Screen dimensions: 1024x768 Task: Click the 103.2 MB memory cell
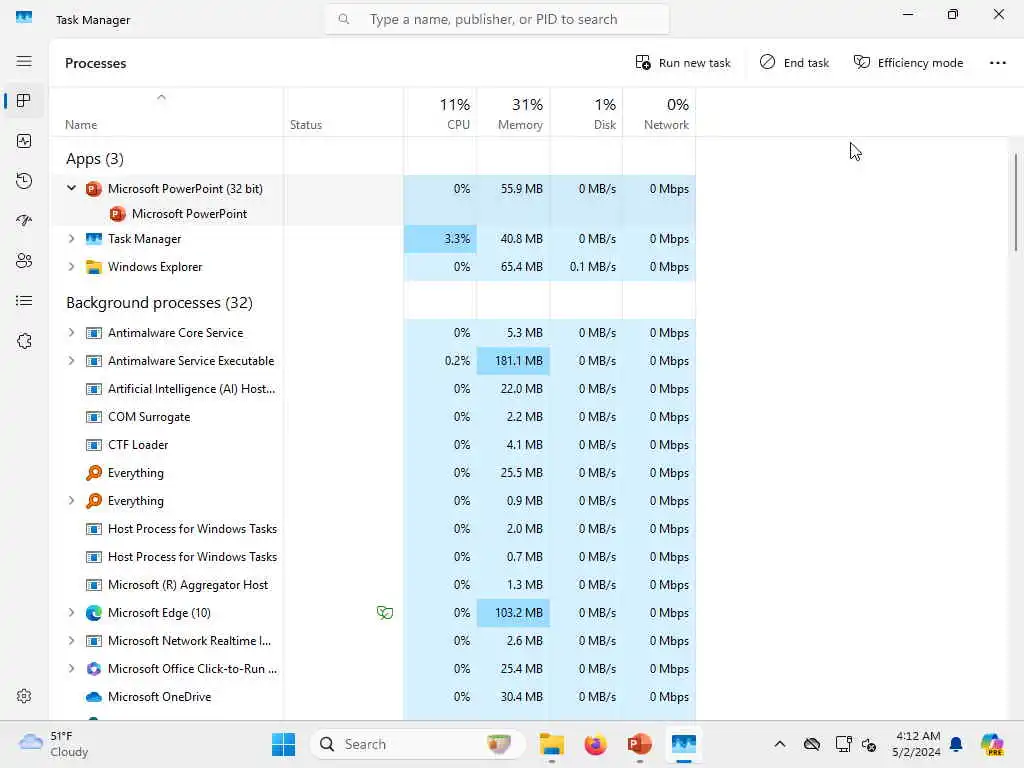coord(513,613)
